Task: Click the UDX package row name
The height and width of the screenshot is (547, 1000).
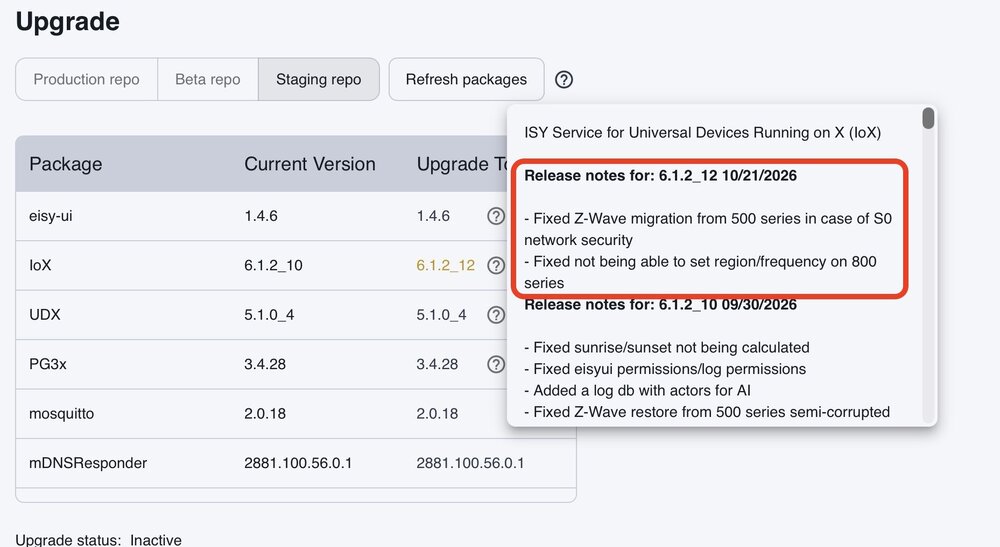Action: pyautogui.click(x=45, y=315)
